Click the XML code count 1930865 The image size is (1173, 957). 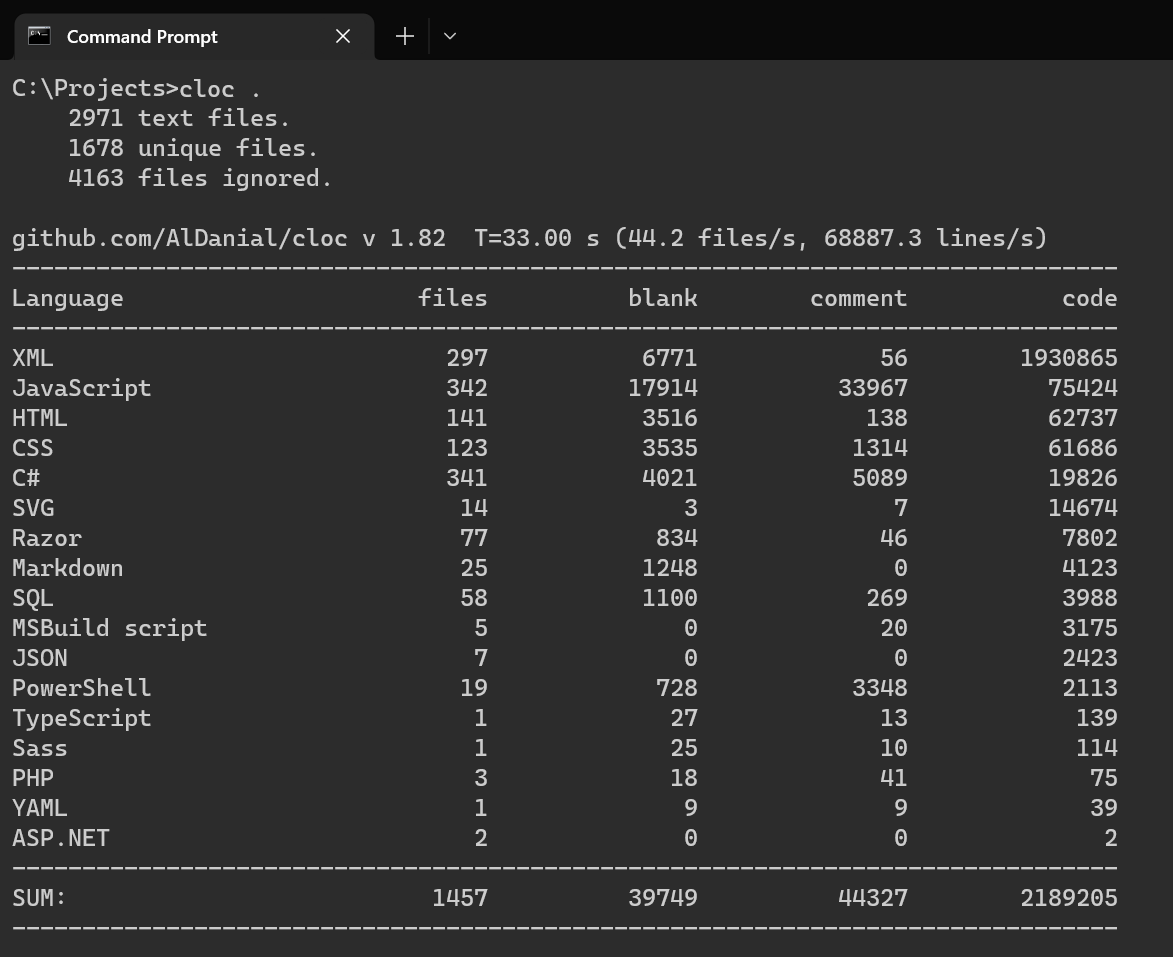pos(1068,358)
